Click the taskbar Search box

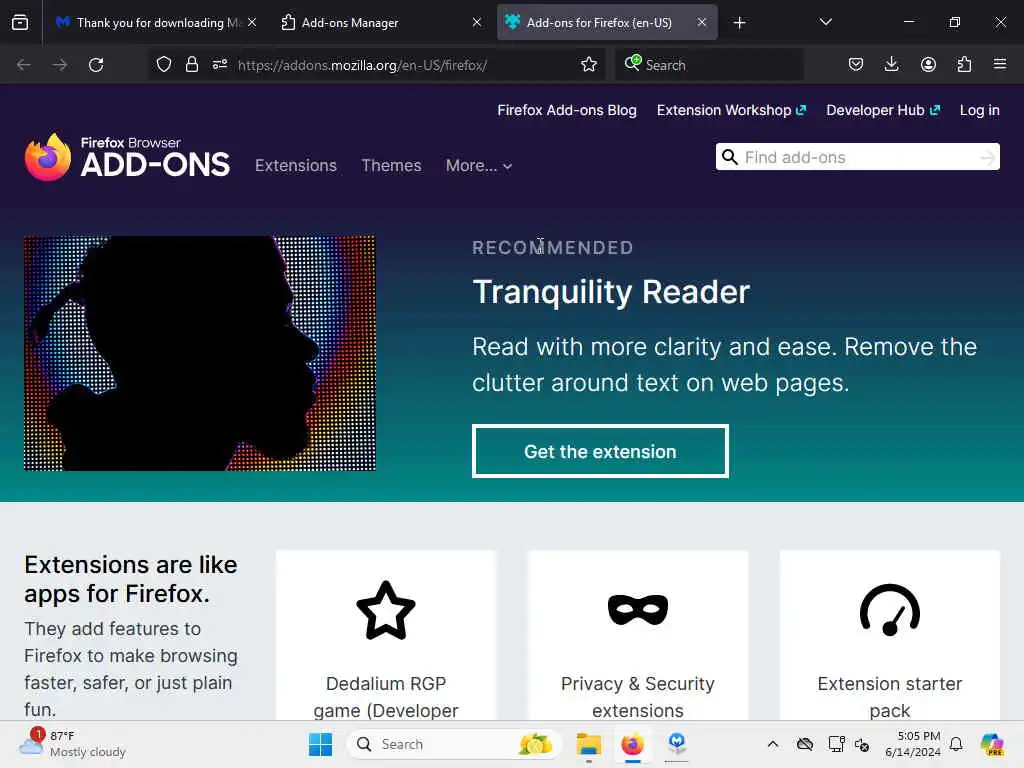pos(455,744)
